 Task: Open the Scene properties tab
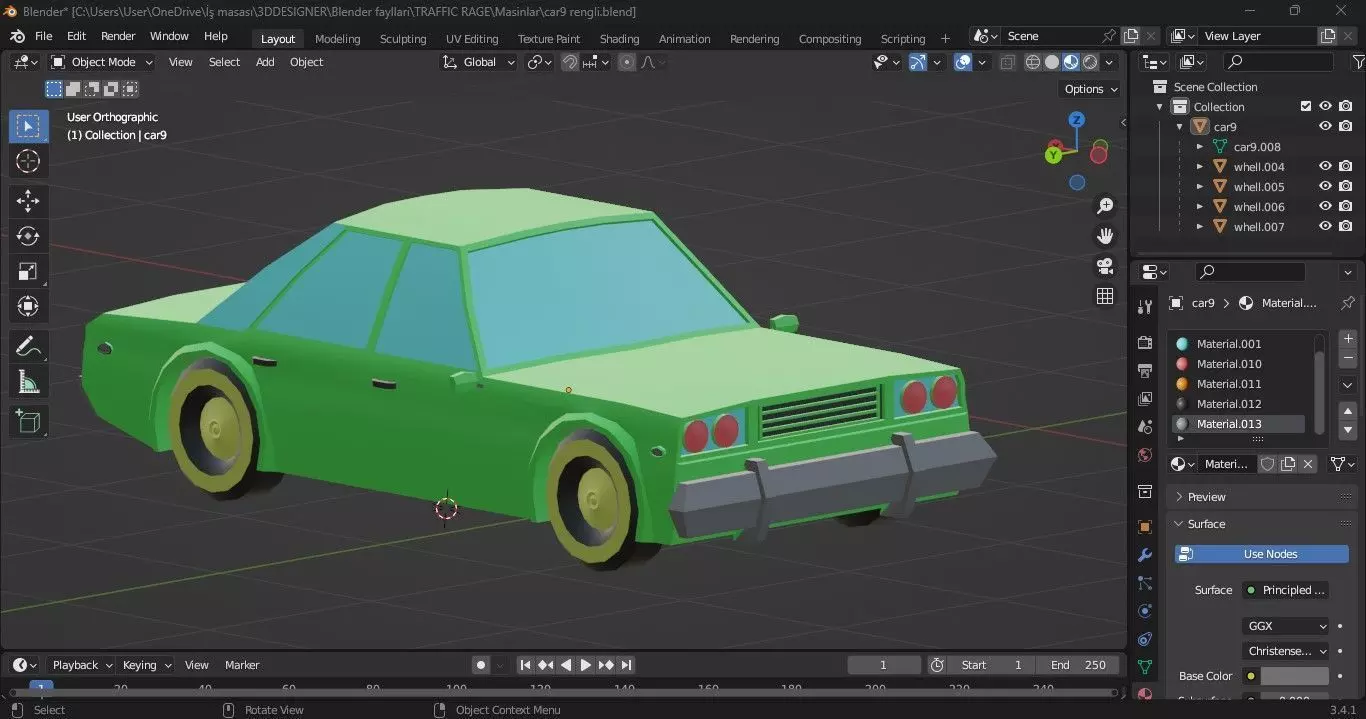1145,427
